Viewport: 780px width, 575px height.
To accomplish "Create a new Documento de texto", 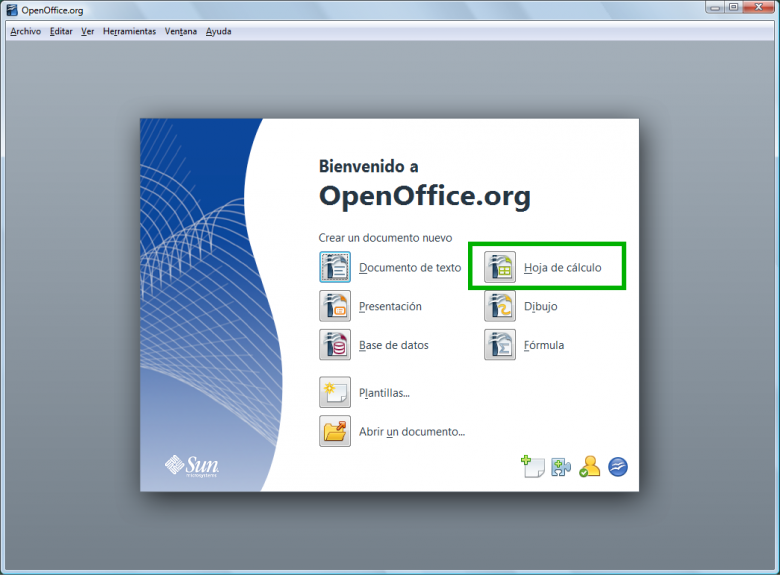I will [x=410, y=268].
